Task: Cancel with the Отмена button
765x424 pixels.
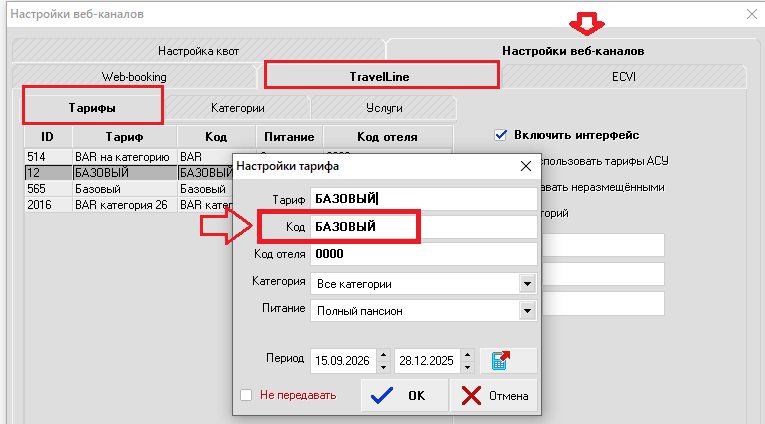Action: click(x=494, y=395)
